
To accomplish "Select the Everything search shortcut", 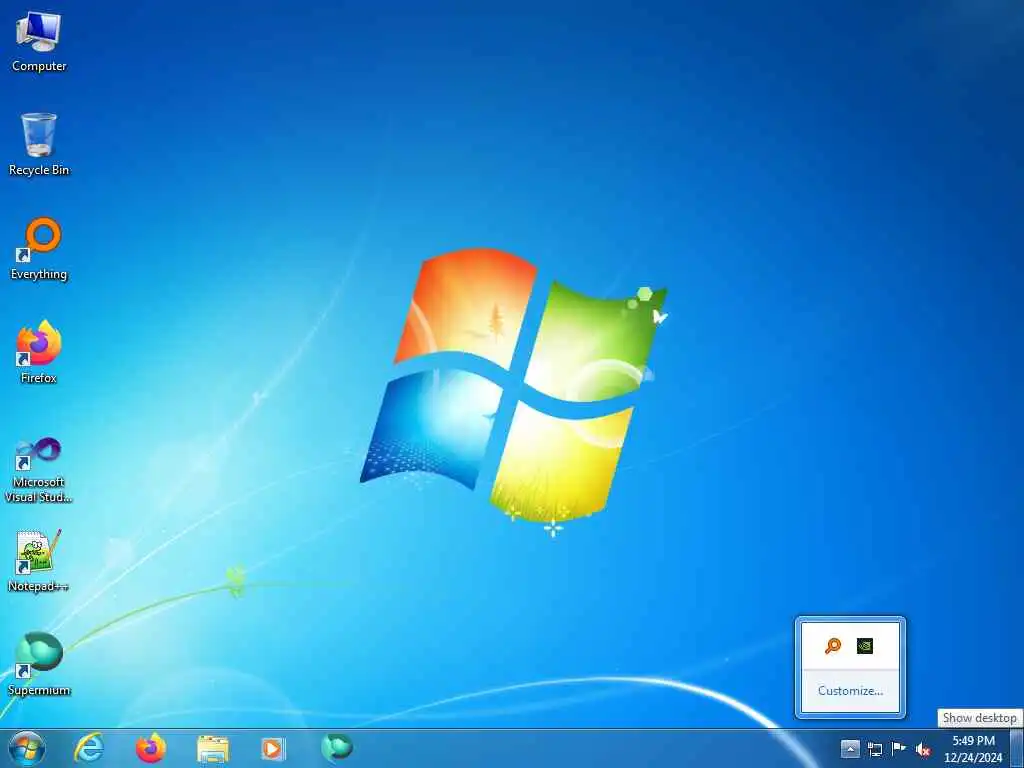I will coord(39,249).
